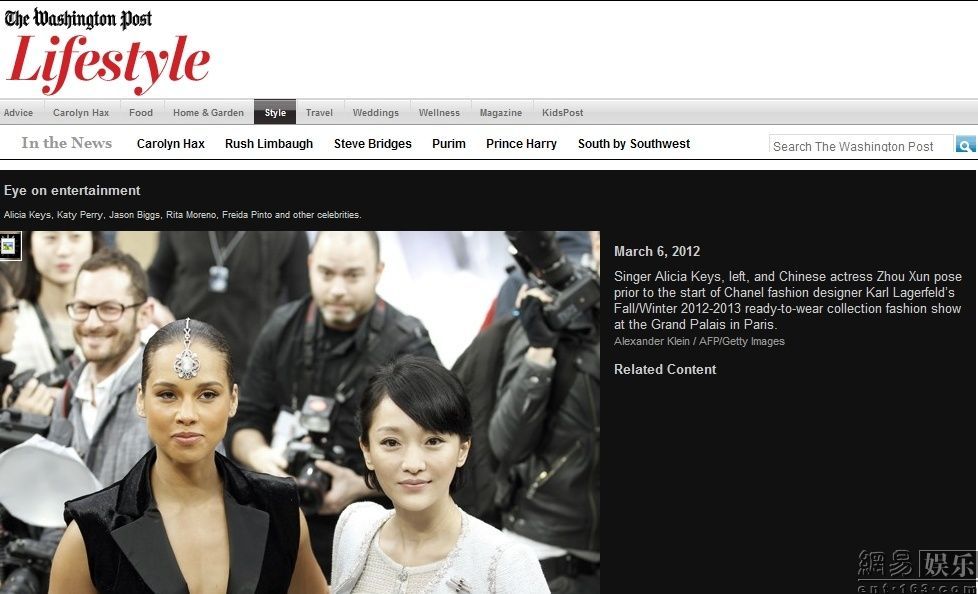978x594 pixels.
Task: Click the Purim news link
Action: tap(449, 144)
